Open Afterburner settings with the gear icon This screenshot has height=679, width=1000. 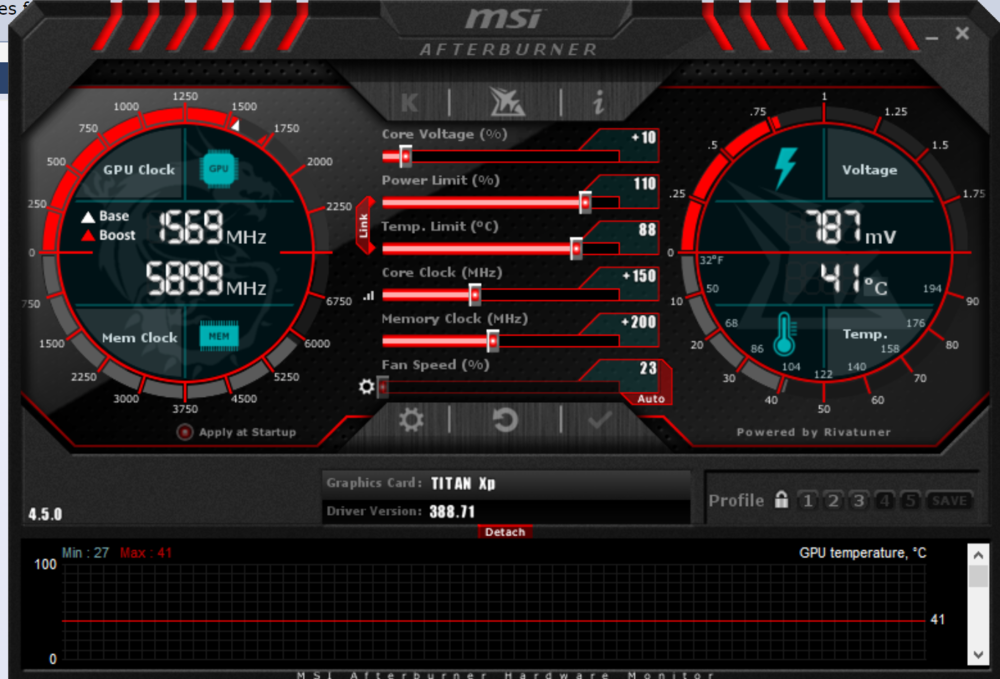tap(410, 420)
